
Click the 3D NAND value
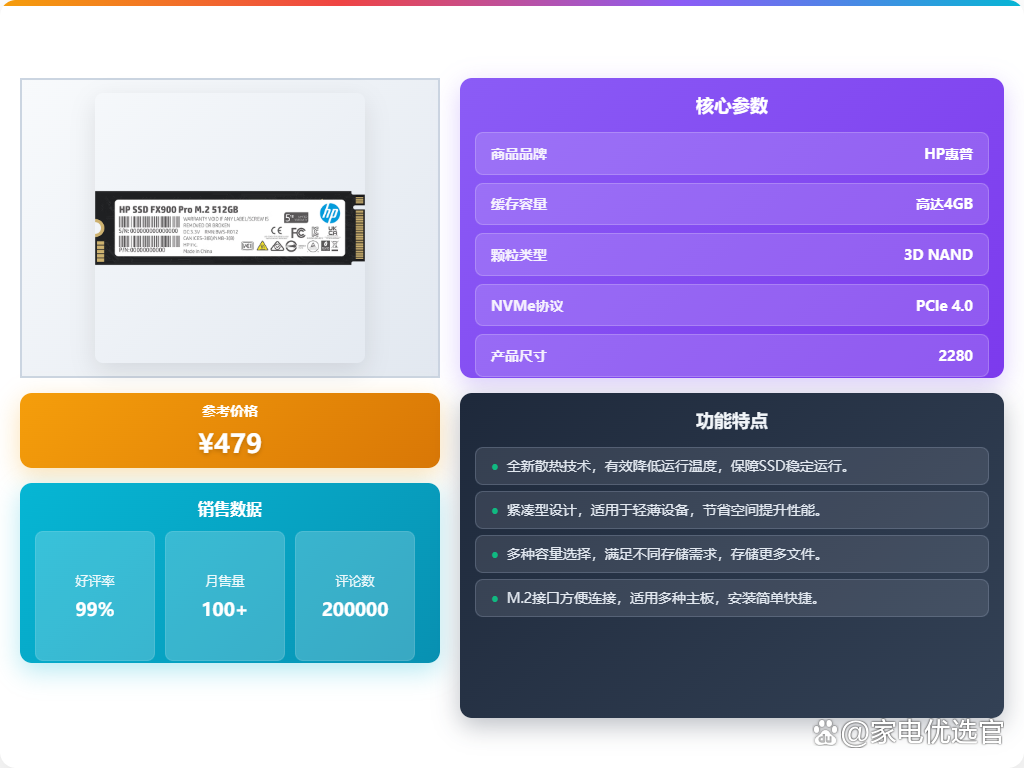click(938, 255)
